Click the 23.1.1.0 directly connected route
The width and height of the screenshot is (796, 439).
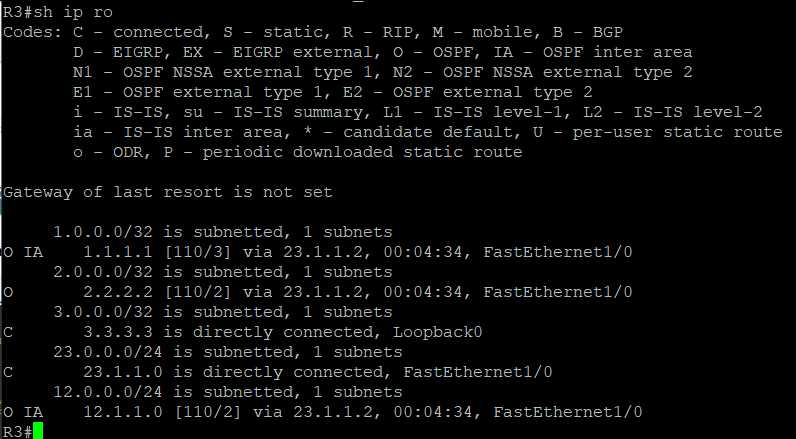pos(277,372)
